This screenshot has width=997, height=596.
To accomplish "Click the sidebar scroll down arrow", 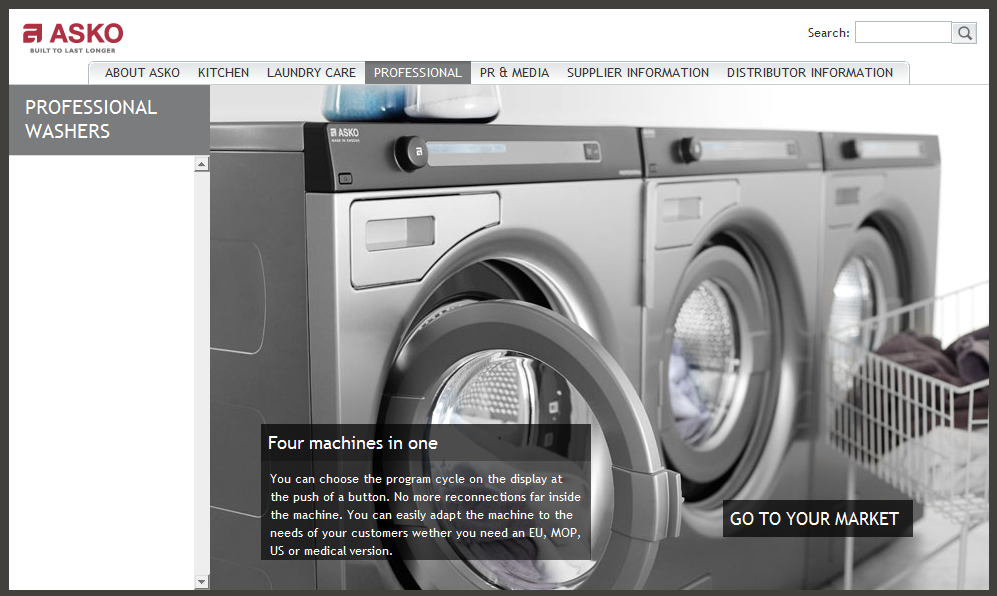I will click(202, 581).
